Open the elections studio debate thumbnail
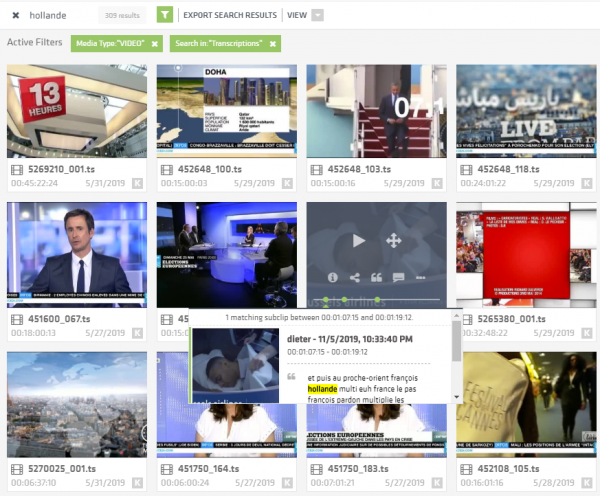 coord(227,255)
